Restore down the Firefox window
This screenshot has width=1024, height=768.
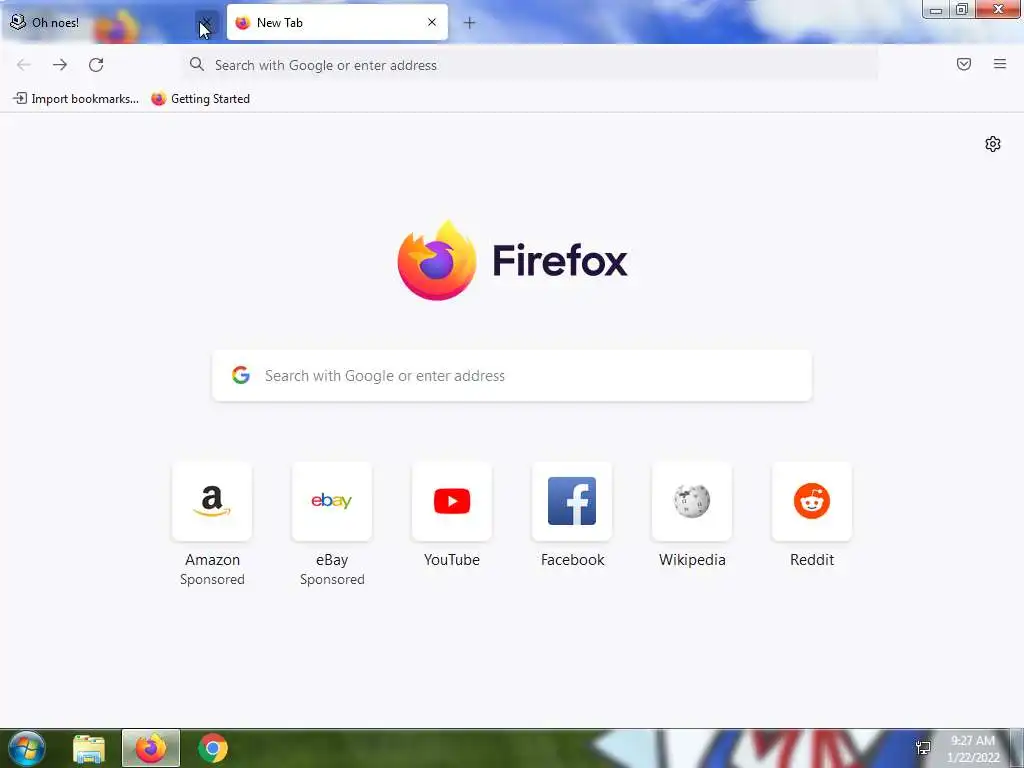(962, 10)
